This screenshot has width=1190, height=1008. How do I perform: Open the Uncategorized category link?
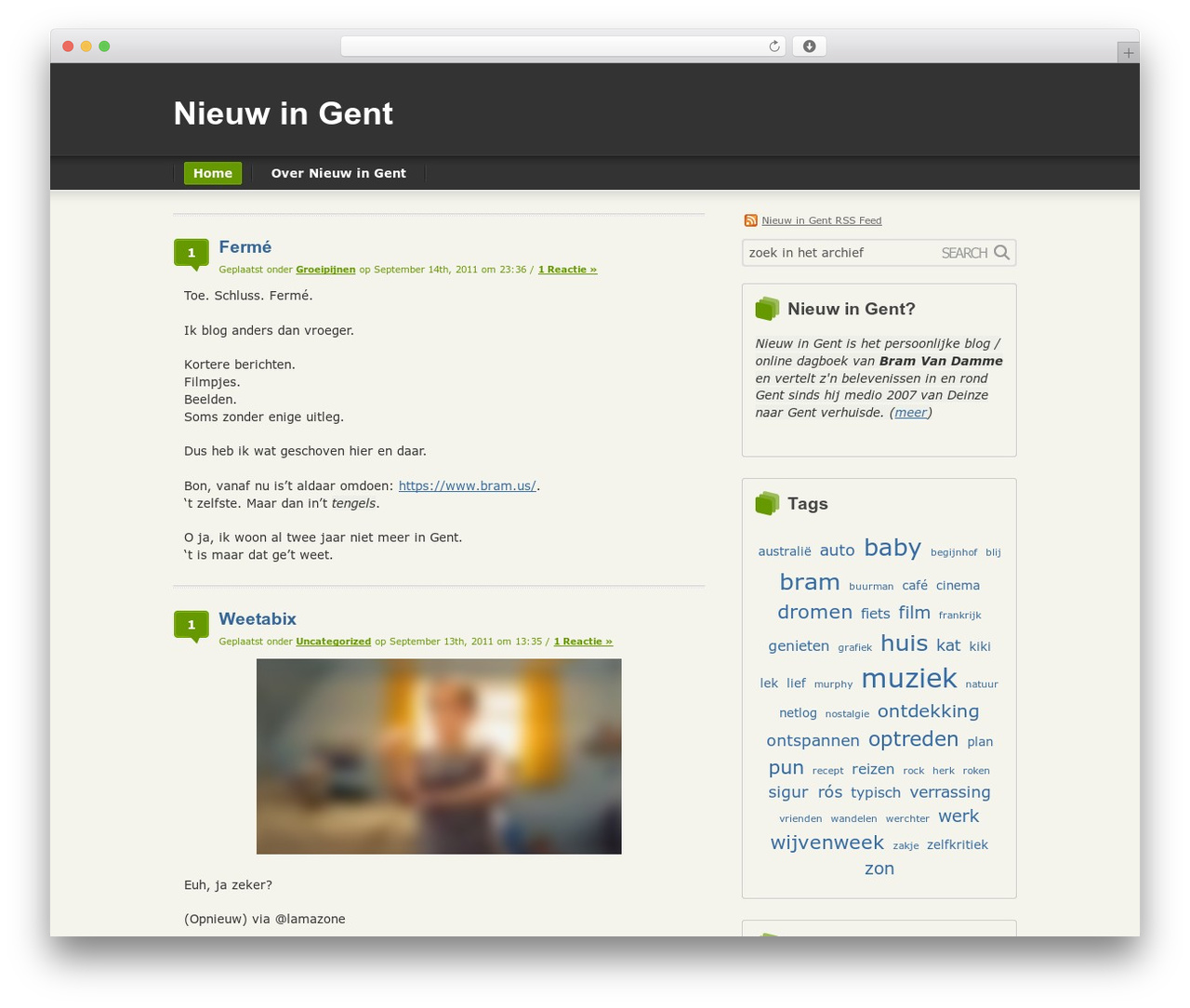[333, 642]
